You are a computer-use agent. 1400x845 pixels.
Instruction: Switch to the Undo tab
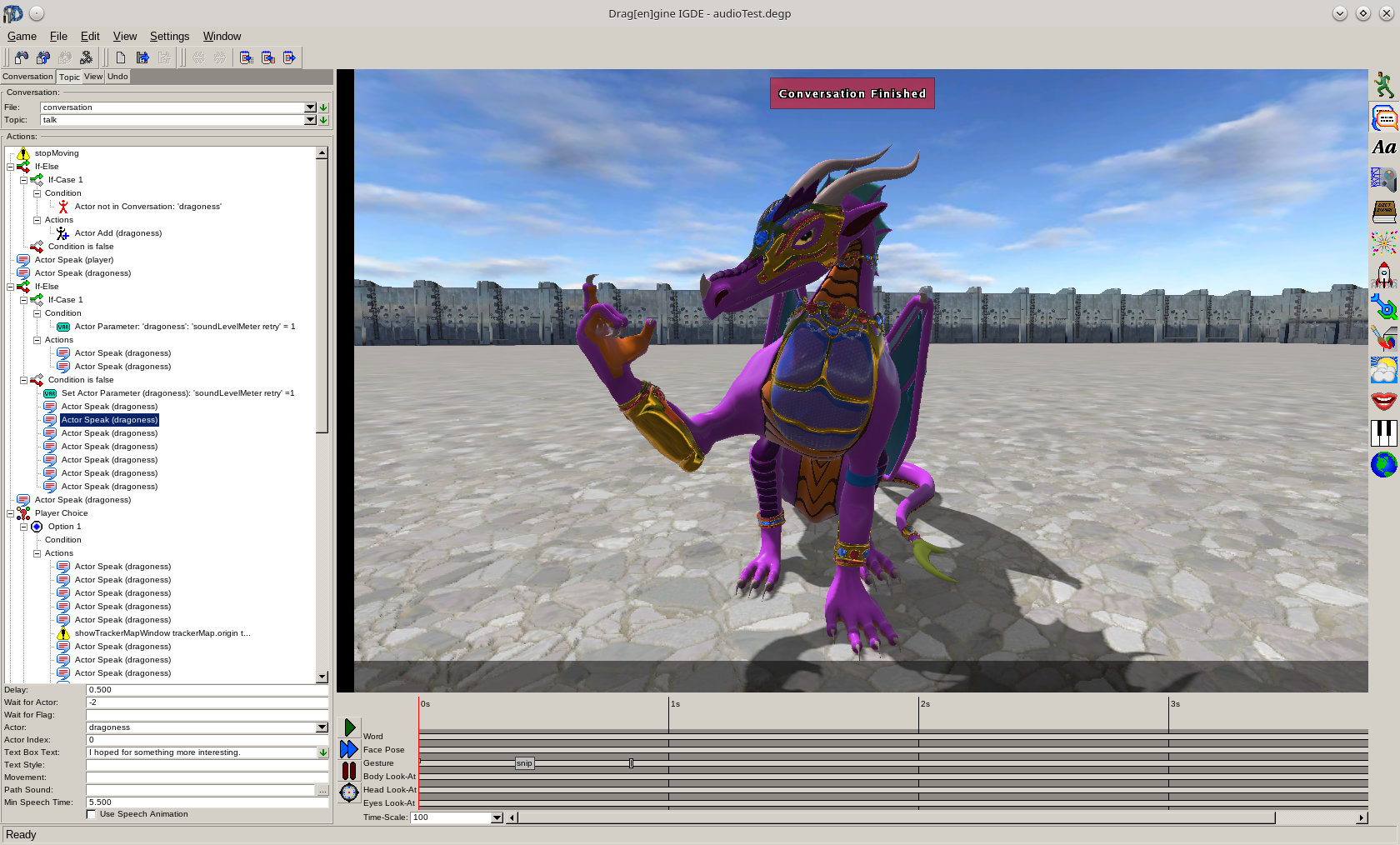pyautogui.click(x=117, y=77)
